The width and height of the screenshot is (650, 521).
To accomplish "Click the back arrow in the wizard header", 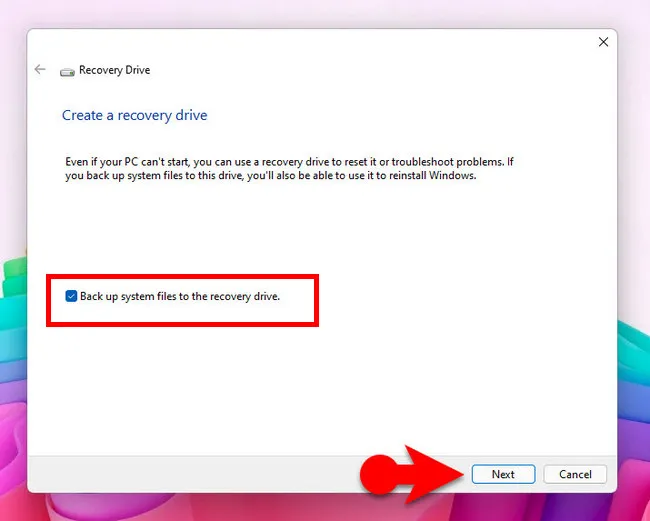I will (x=40, y=70).
